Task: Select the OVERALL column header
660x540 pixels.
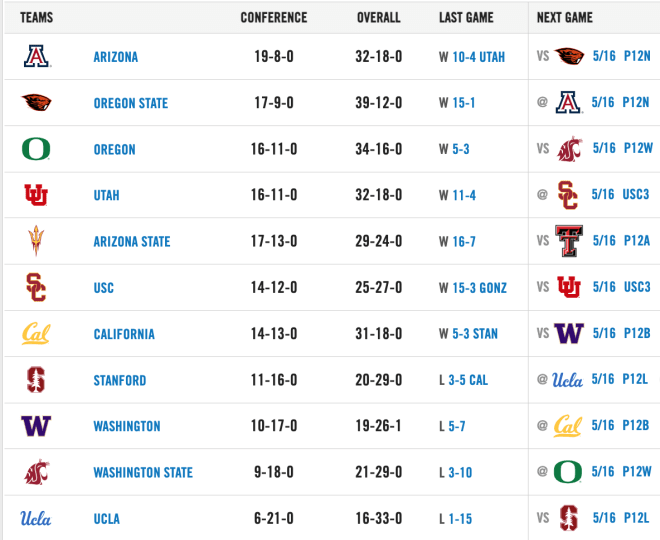Action: tap(378, 17)
